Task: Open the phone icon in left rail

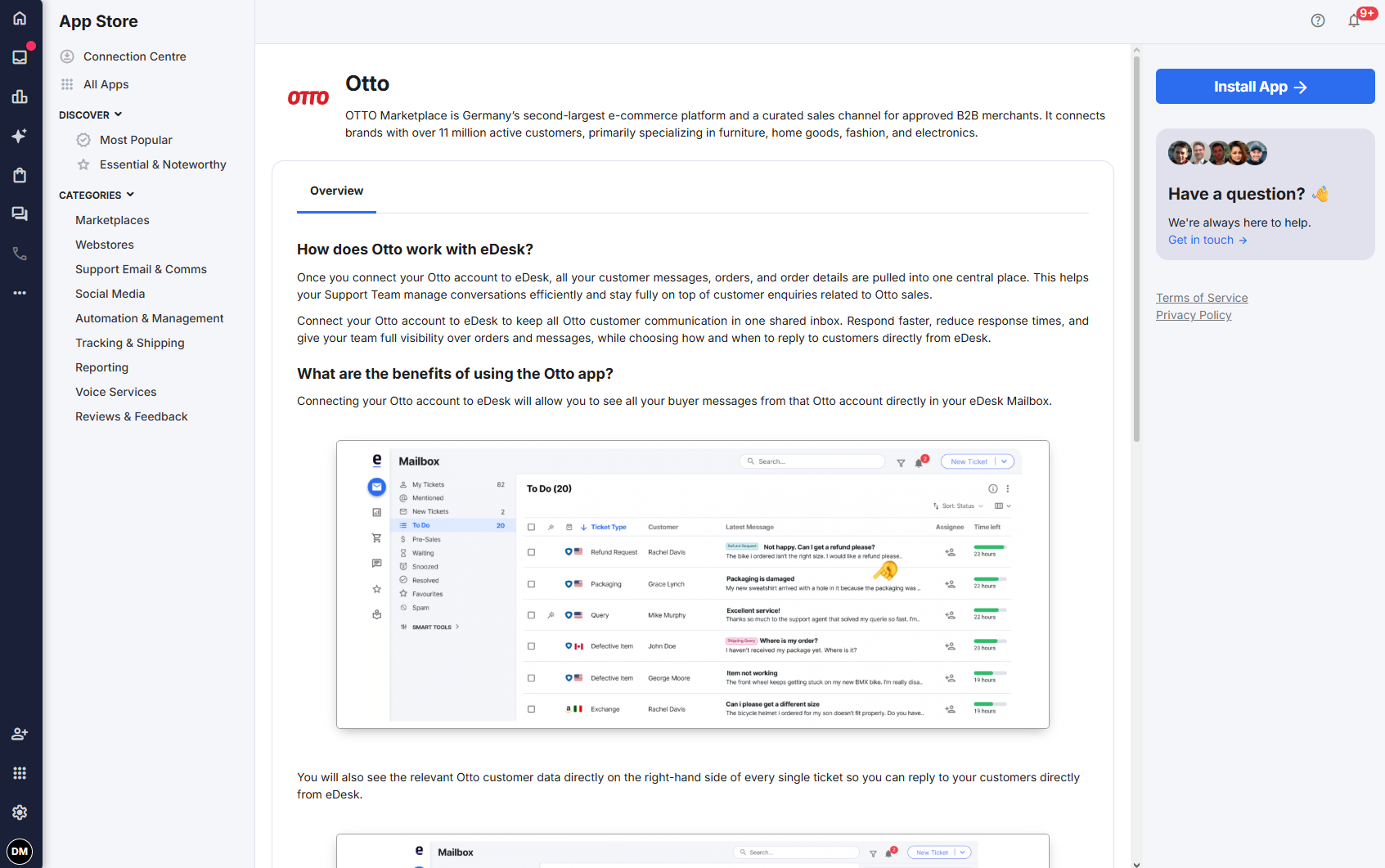Action: [20, 254]
